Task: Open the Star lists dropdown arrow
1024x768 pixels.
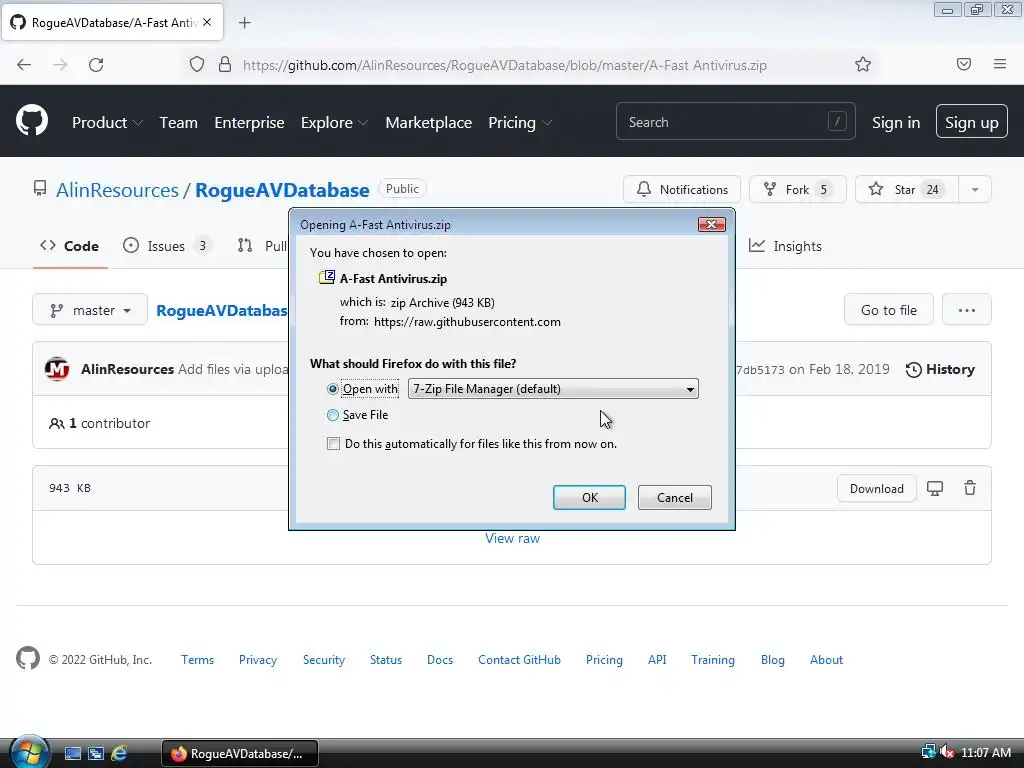Action: coord(975,189)
